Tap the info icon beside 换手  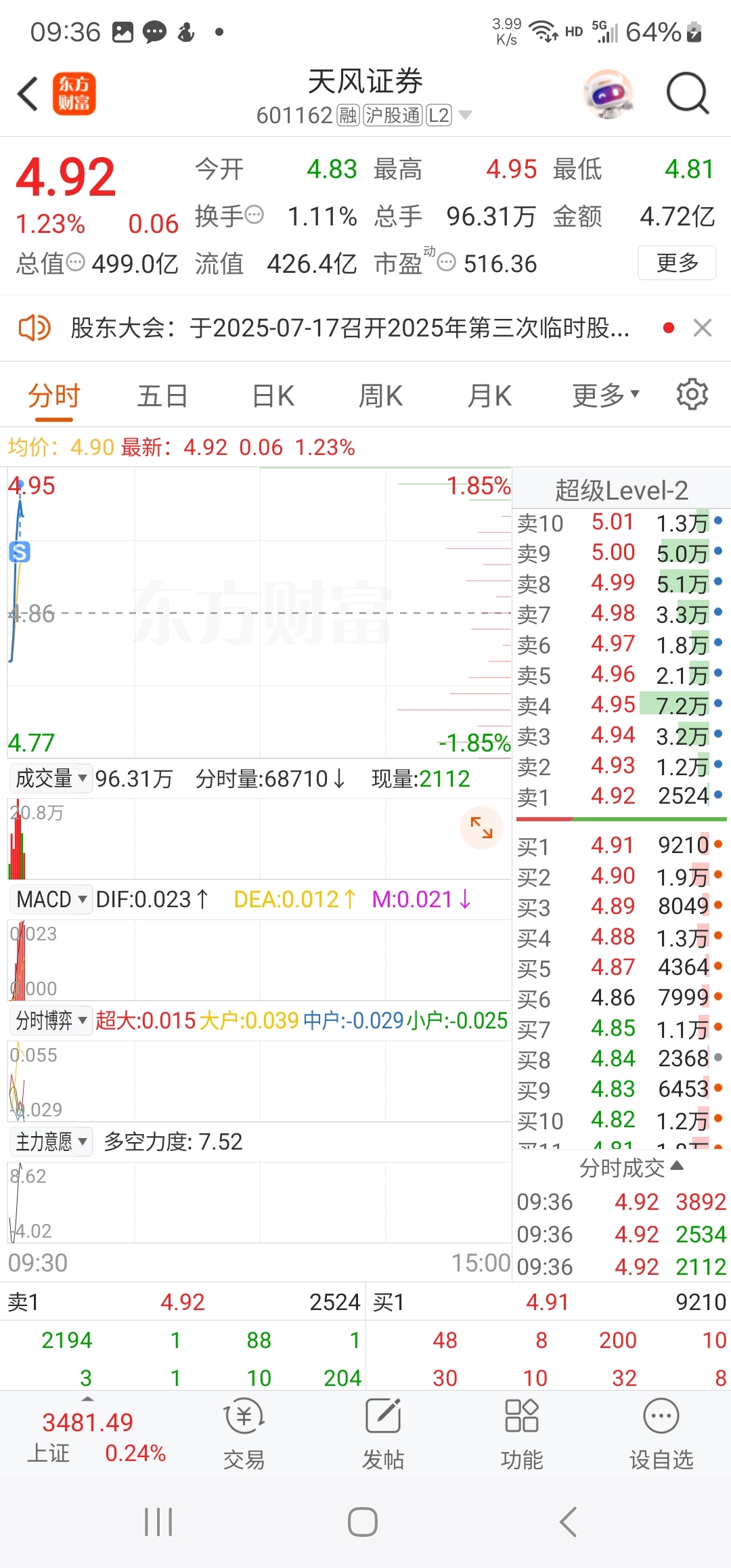(x=254, y=215)
